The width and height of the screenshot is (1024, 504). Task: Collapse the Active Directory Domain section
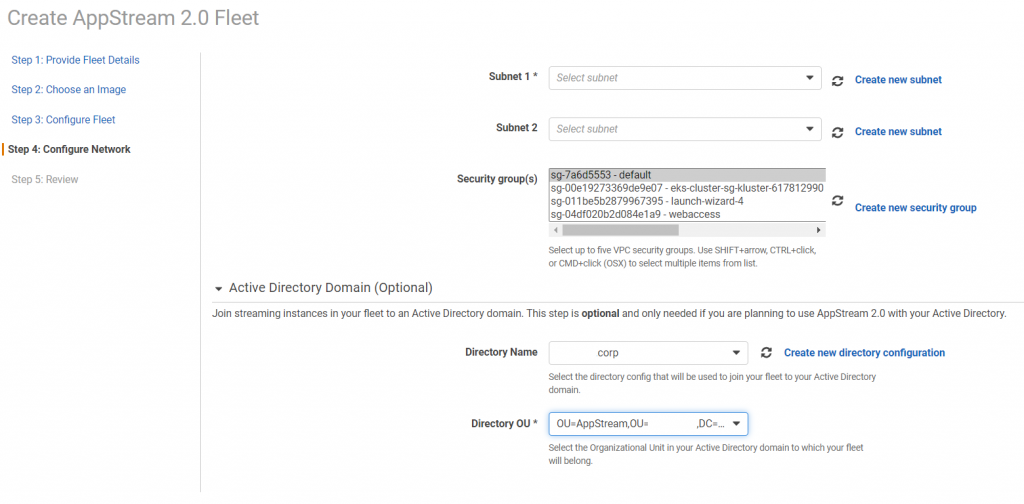pos(219,287)
